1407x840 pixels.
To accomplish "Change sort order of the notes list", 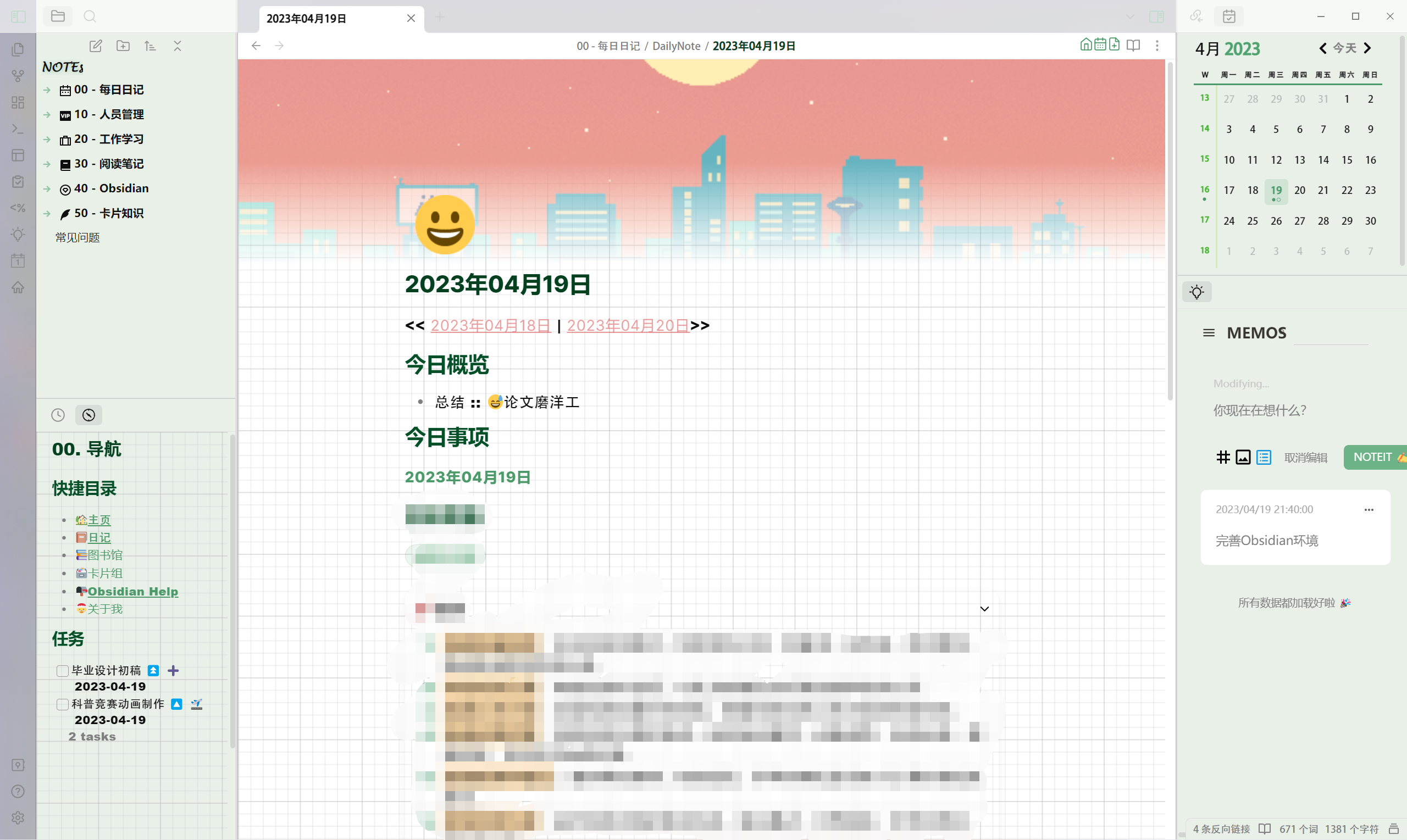I will (150, 46).
